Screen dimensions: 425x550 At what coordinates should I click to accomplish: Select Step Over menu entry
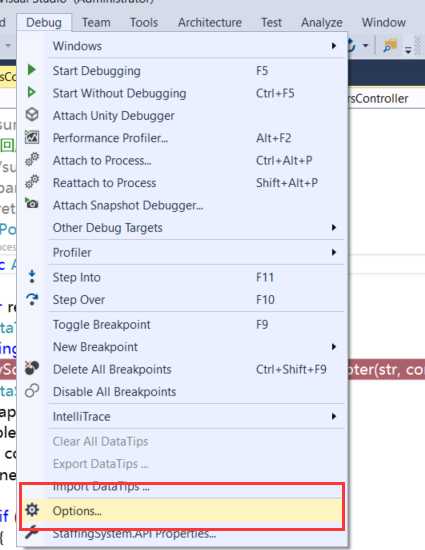point(196,300)
